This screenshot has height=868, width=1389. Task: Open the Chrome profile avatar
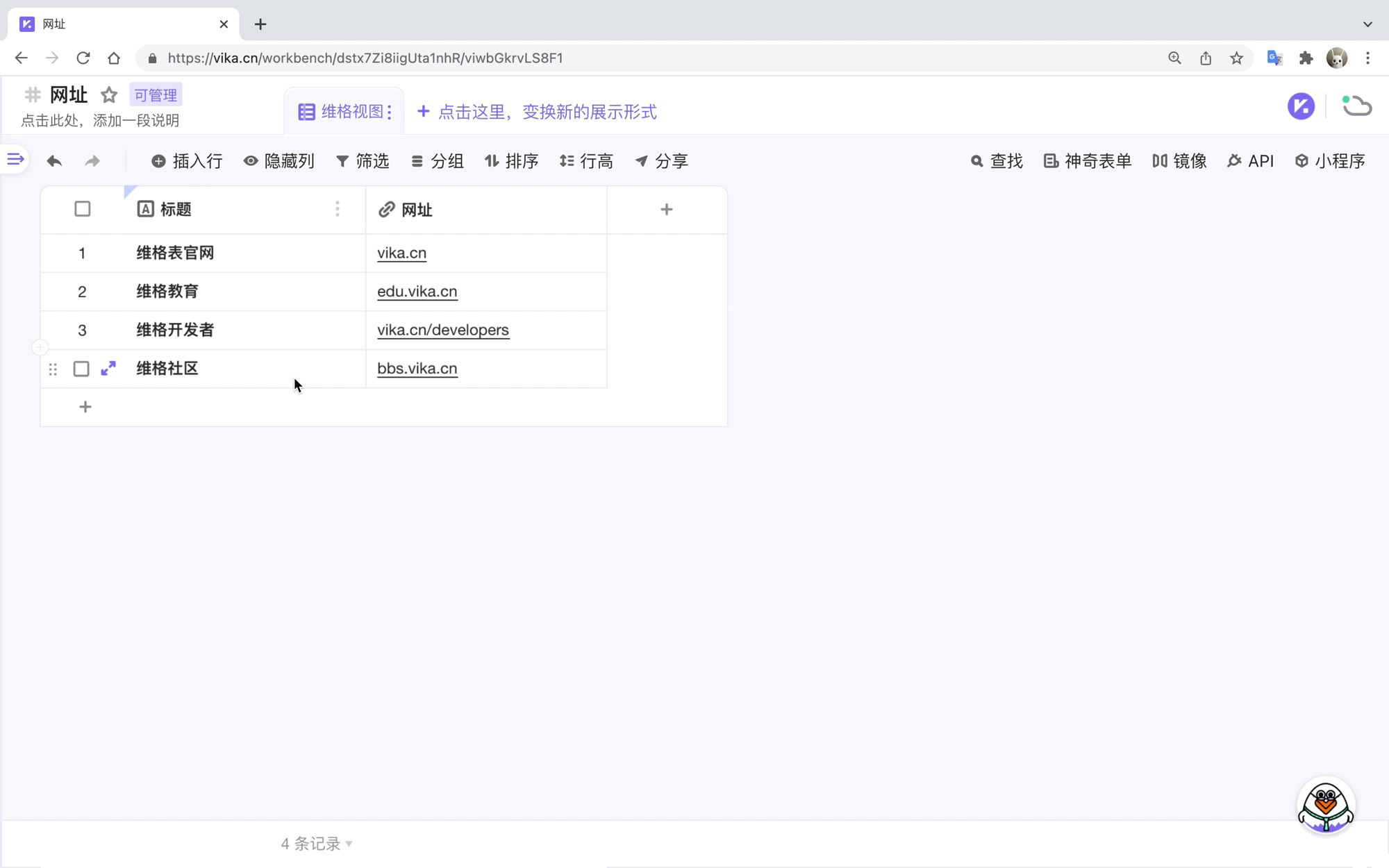tap(1337, 58)
